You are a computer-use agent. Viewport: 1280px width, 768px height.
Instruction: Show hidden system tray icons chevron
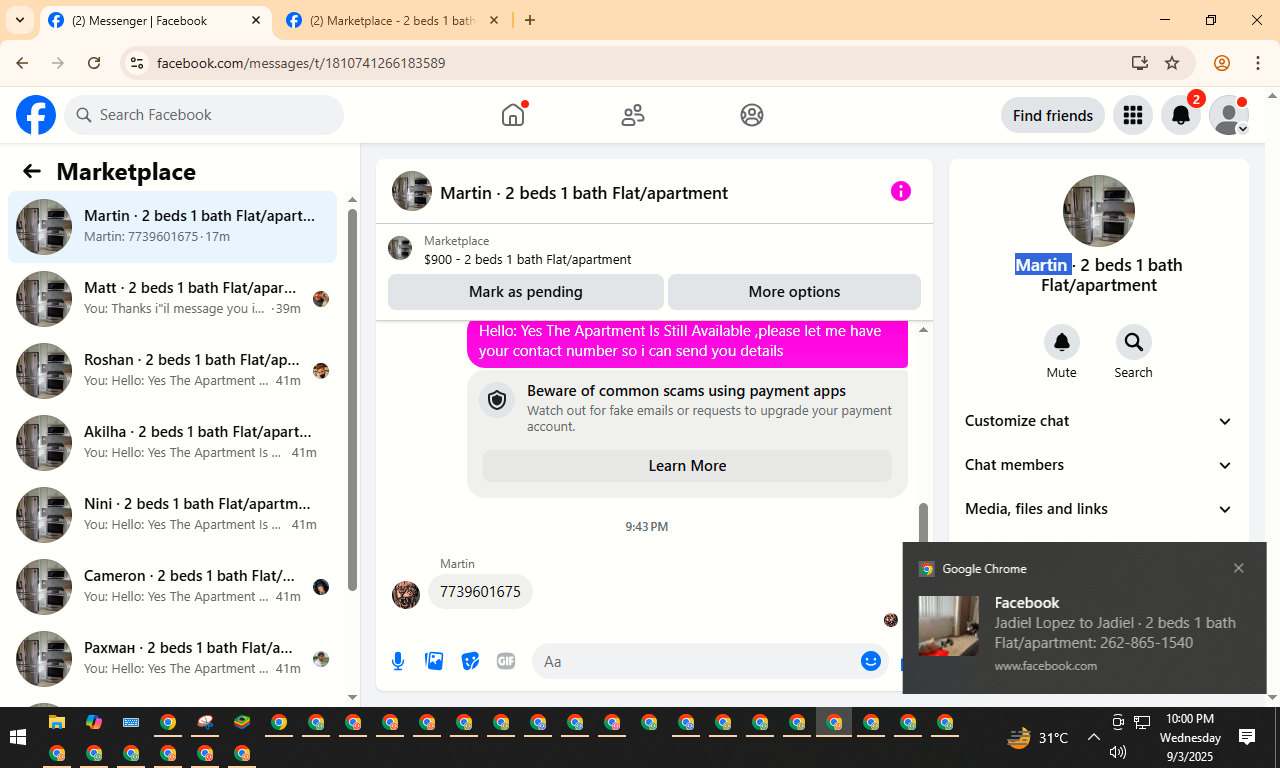click(1094, 737)
